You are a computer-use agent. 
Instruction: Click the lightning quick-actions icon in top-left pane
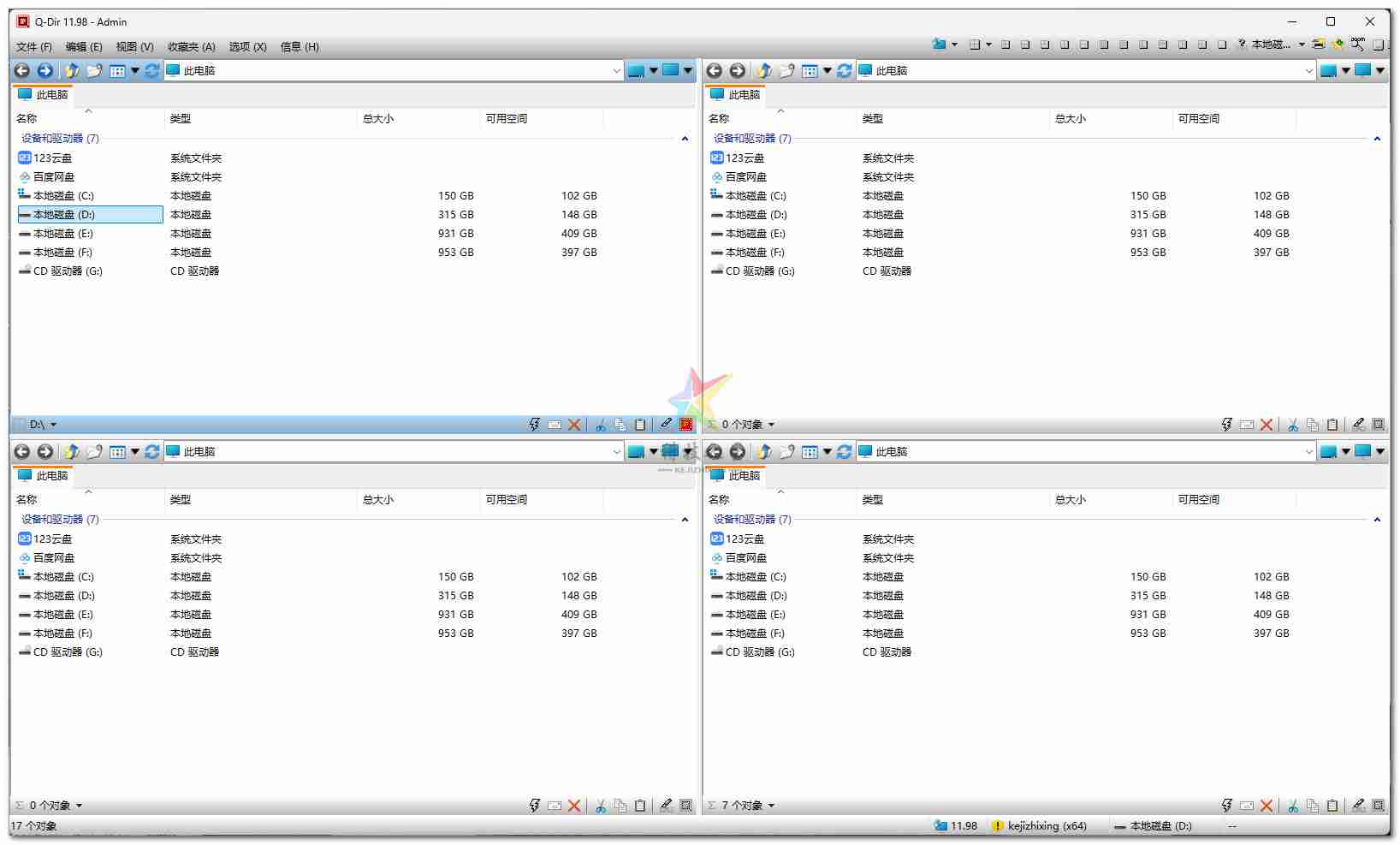point(534,424)
